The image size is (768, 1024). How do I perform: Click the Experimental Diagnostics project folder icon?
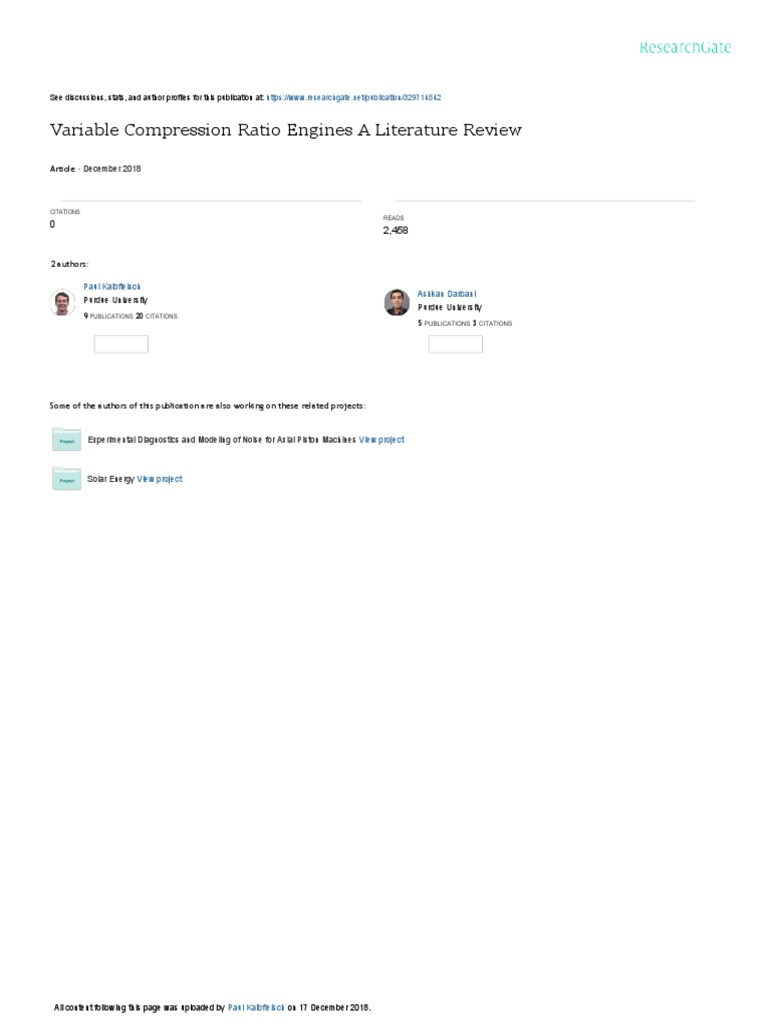(66, 440)
